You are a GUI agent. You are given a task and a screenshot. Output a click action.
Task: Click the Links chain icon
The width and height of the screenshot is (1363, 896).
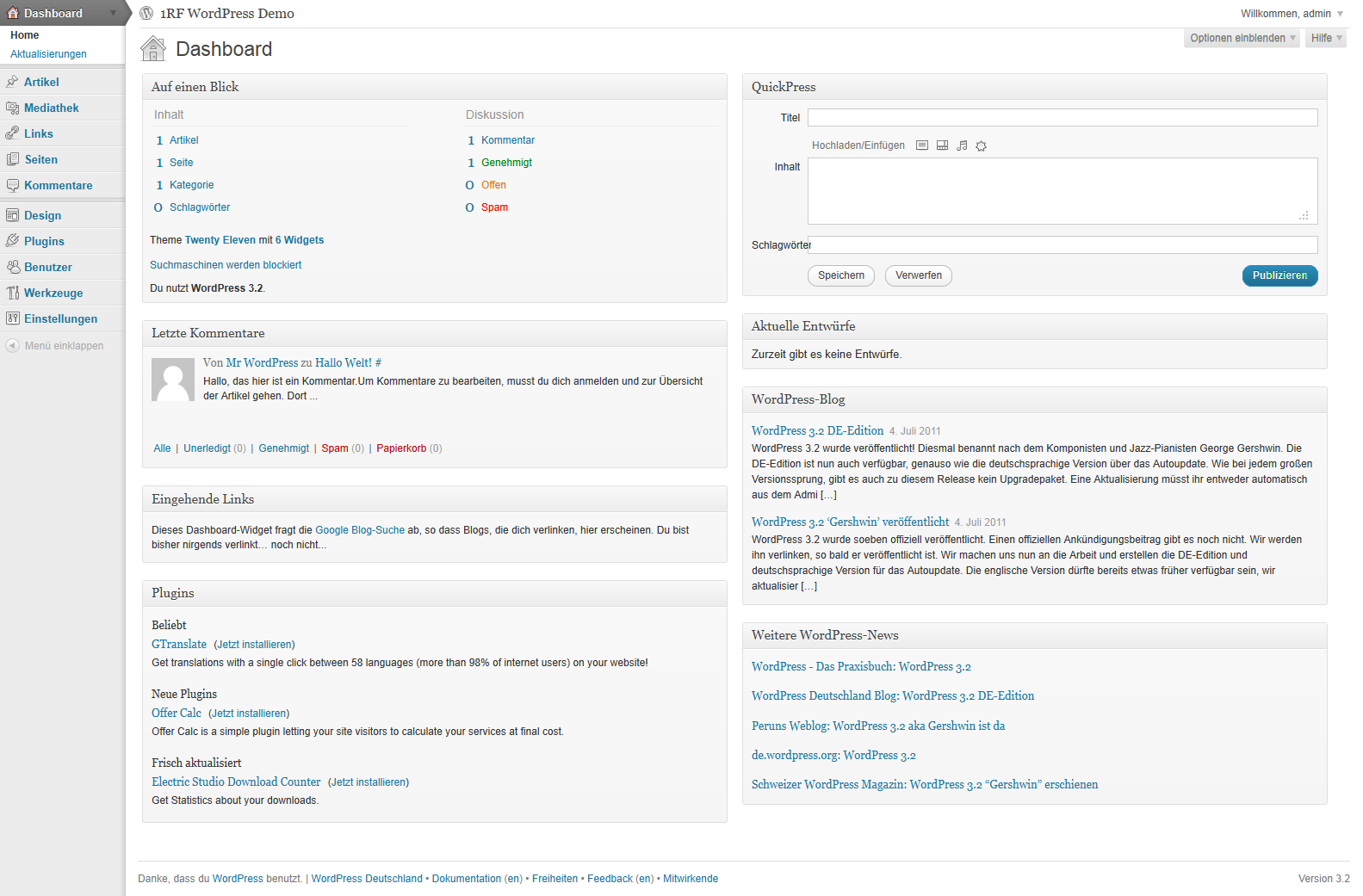tap(12, 133)
